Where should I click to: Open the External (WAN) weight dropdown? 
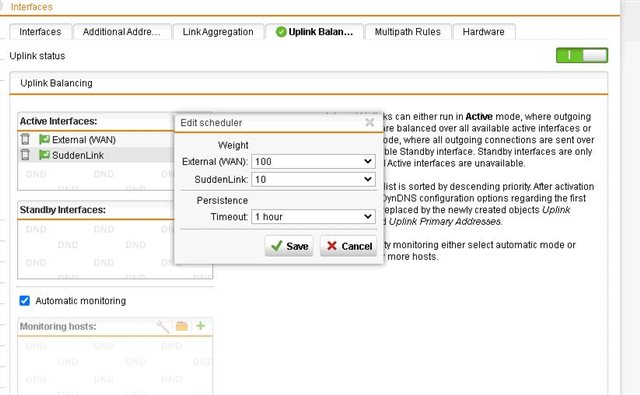(313, 162)
